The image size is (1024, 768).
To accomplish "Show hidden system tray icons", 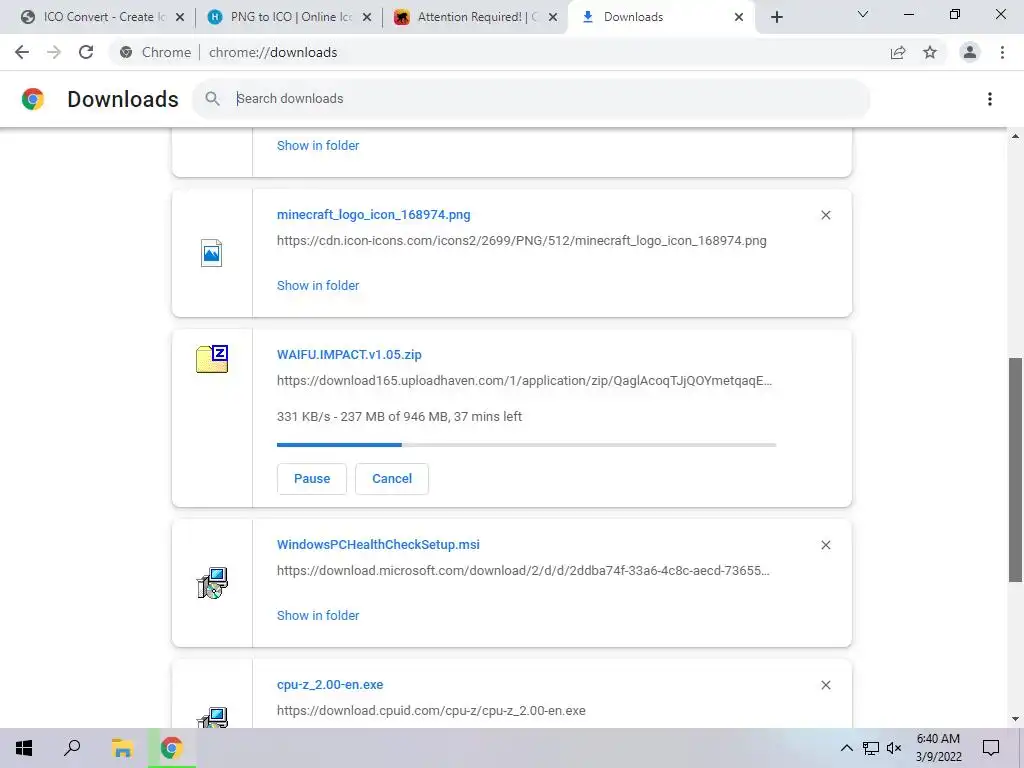I will click(x=846, y=748).
